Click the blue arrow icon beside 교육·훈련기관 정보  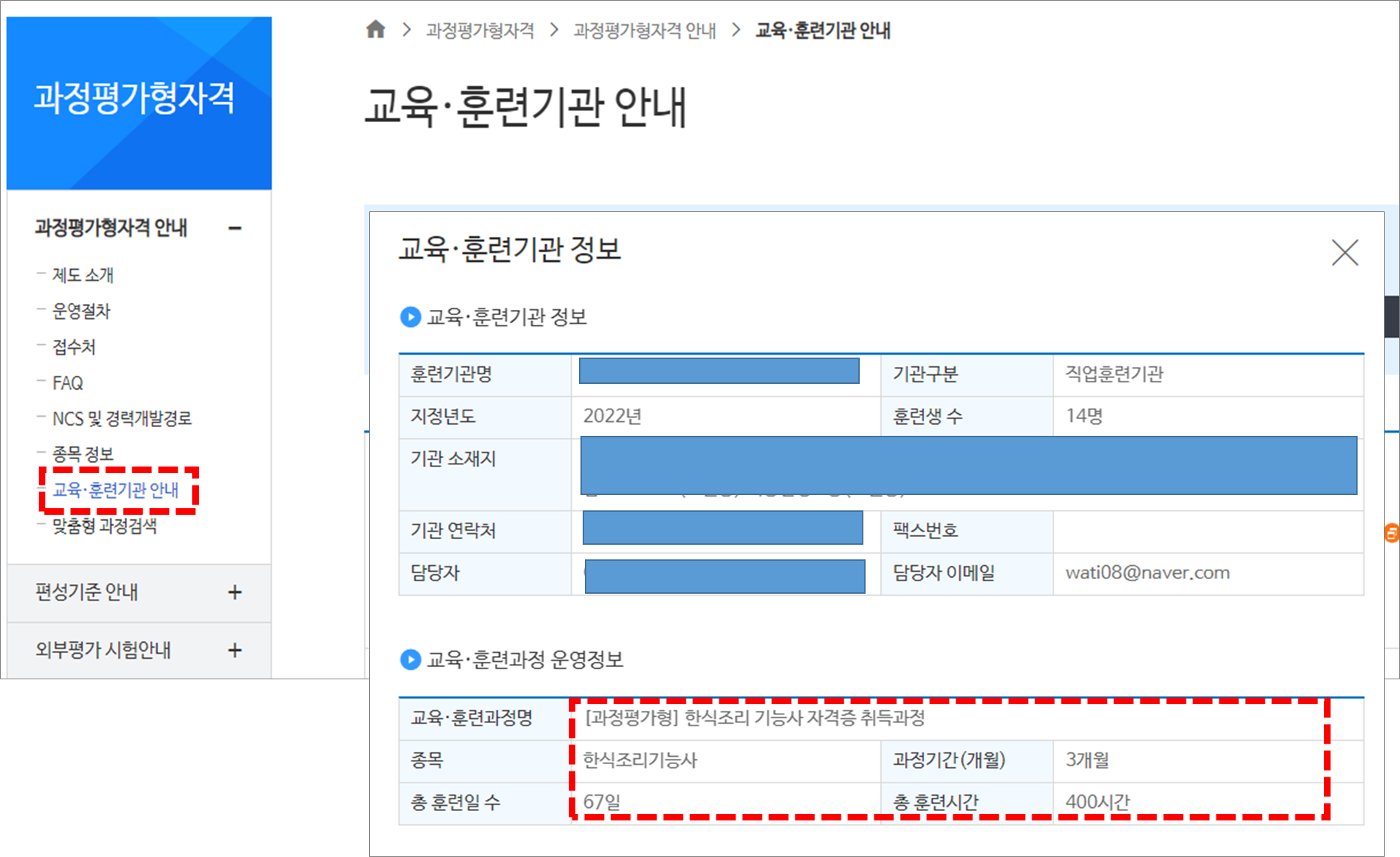pos(411,317)
